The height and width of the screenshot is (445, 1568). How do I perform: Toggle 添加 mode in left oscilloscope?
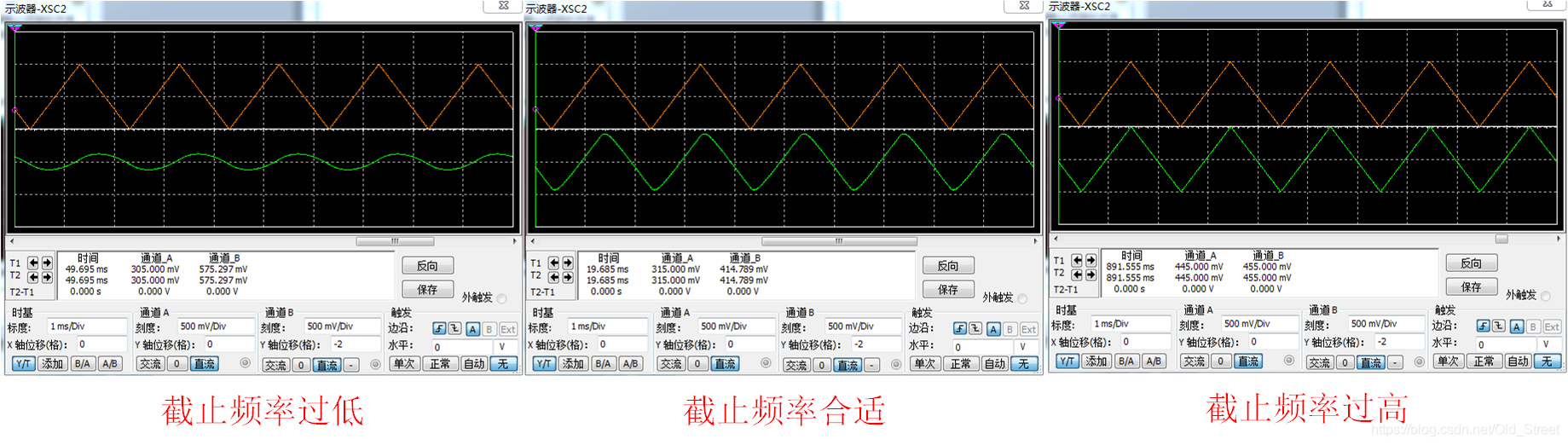point(52,363)
